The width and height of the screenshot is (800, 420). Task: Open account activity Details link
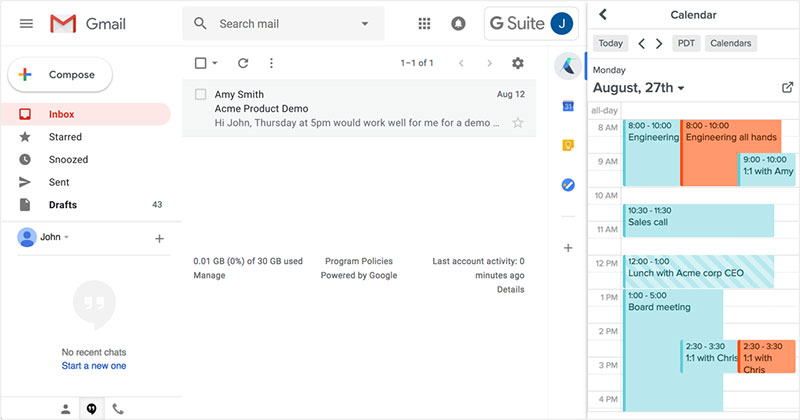coord(511,289)
